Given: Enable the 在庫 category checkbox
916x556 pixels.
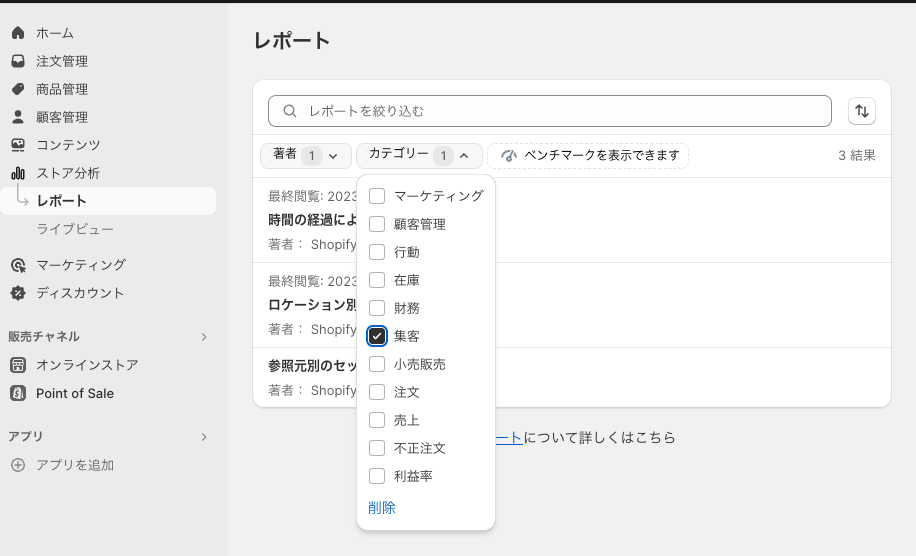Looking at the screenshot, I should tap(377, 280).
